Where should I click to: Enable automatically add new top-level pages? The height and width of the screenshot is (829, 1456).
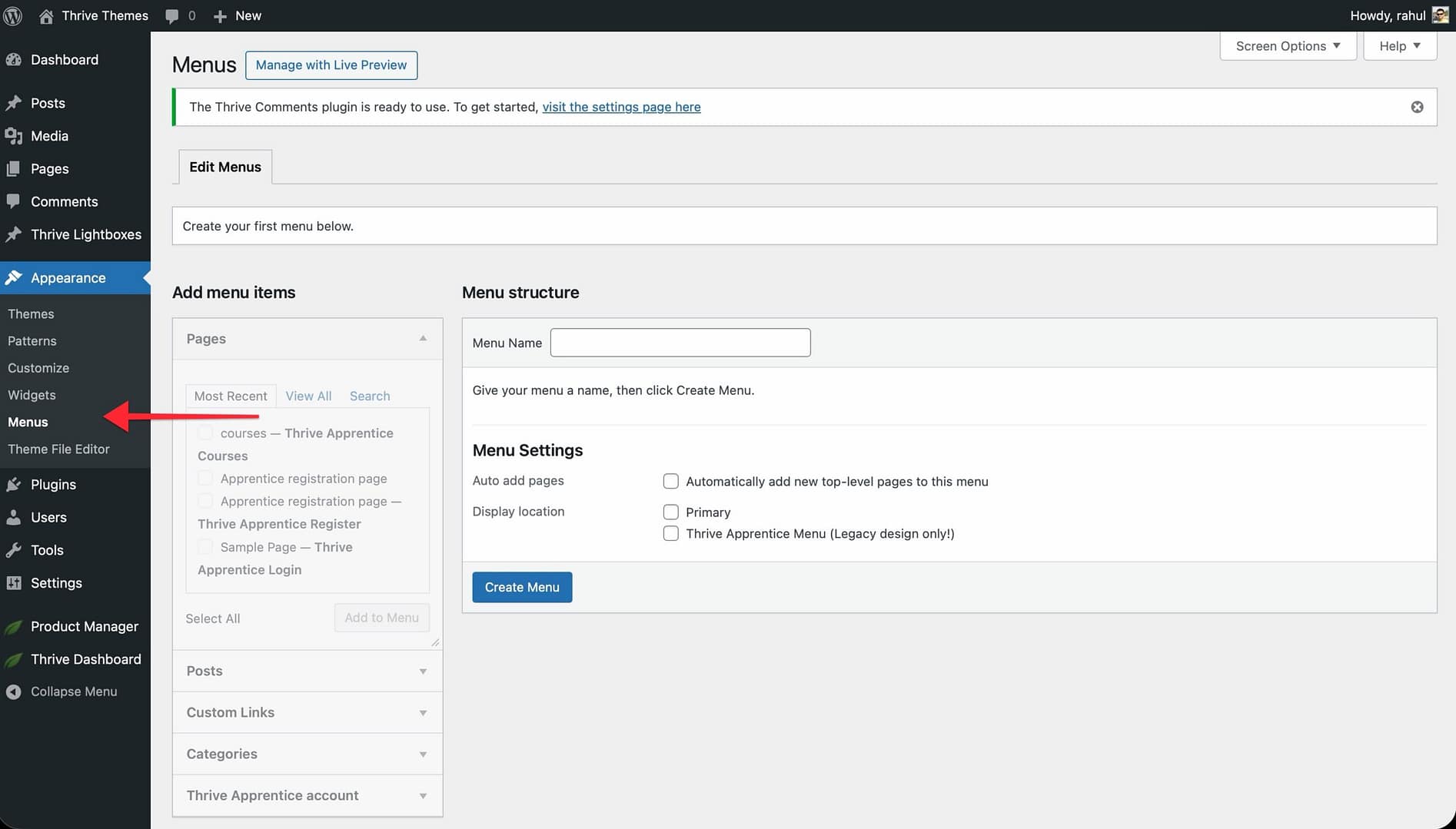pyautogui.click(x=670, y=482)
